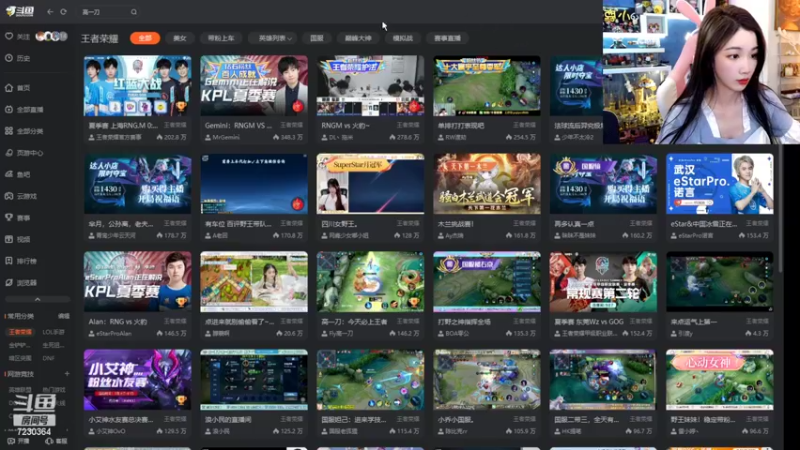Click the 客服 headset icon at bottom
The width and height of the screenshot is (800, 450).
(49, 441)
